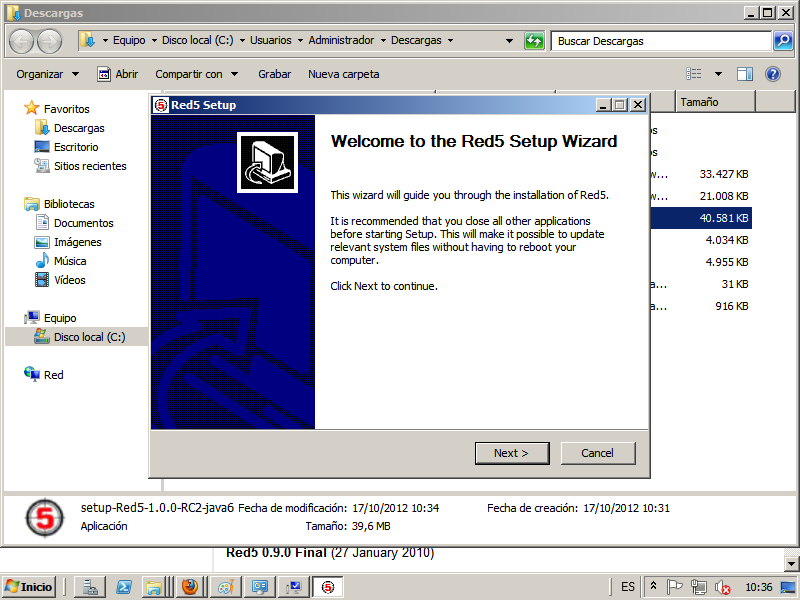Switch to the Explorer folder taskbar icon
800x600 pixels.
pos(154,587)
